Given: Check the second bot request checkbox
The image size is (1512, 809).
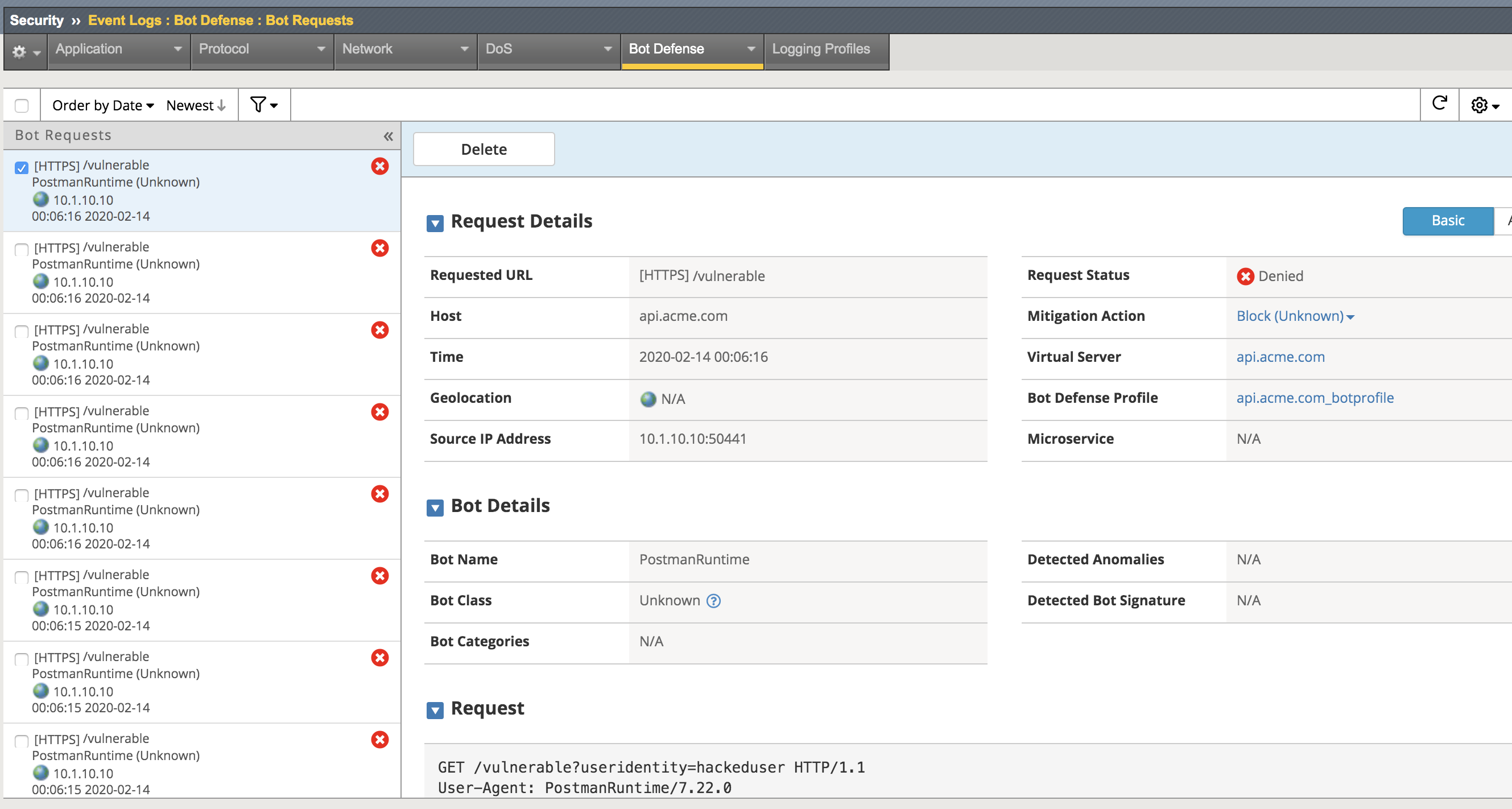Looking at the screenshot, I should click(22, 250).
